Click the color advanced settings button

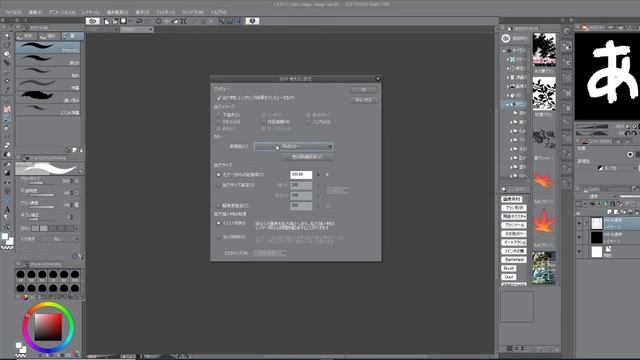tap(307, 157)
